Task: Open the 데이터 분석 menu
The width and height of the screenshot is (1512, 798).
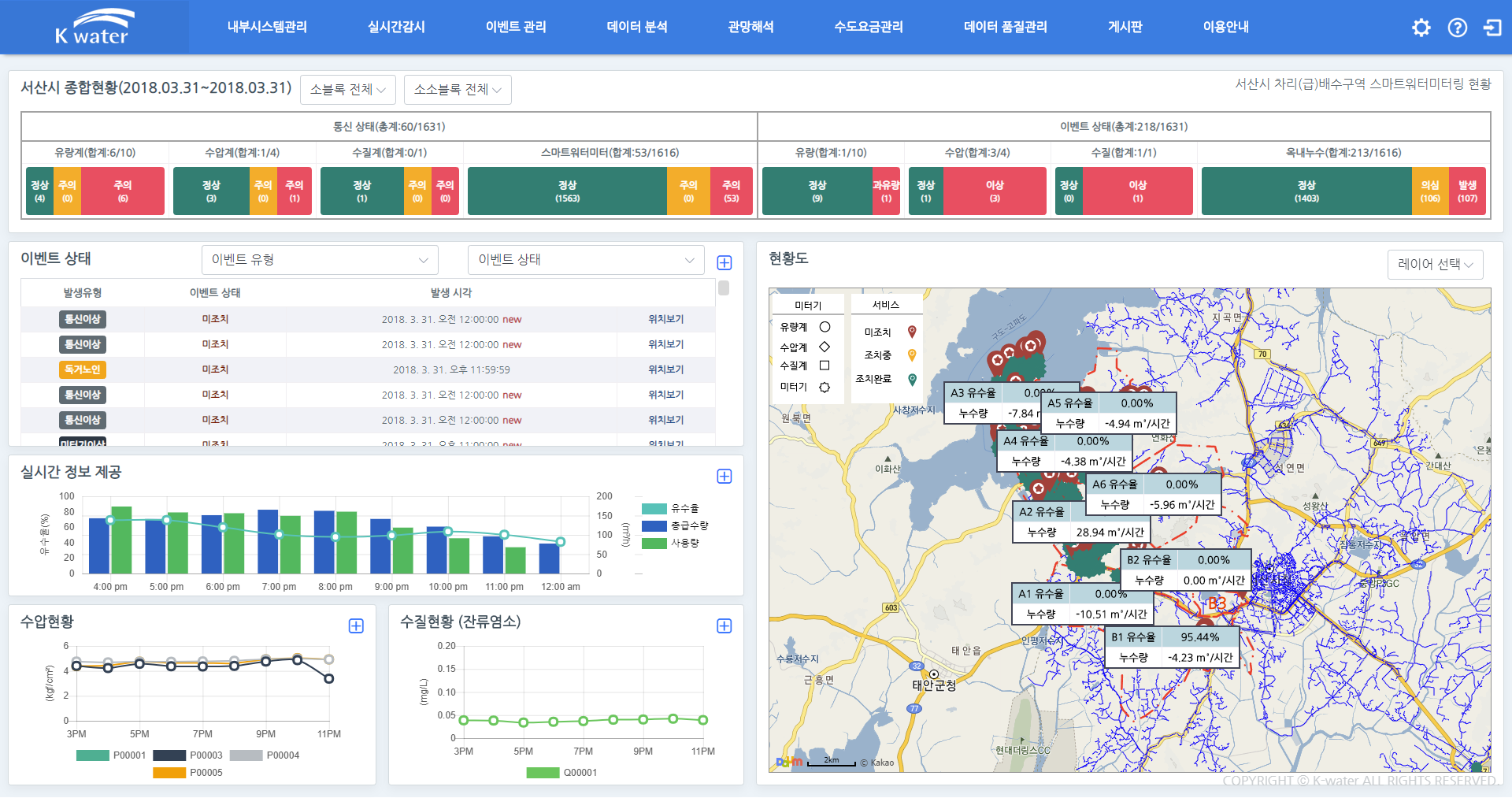Action: (636, 26)
